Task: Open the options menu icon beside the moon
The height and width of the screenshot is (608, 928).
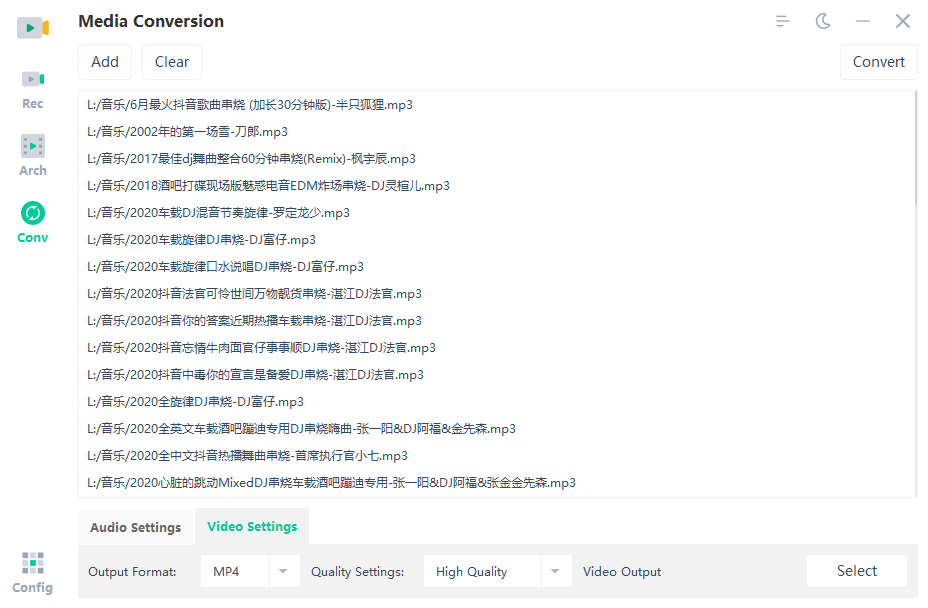Action: [783, 20]
